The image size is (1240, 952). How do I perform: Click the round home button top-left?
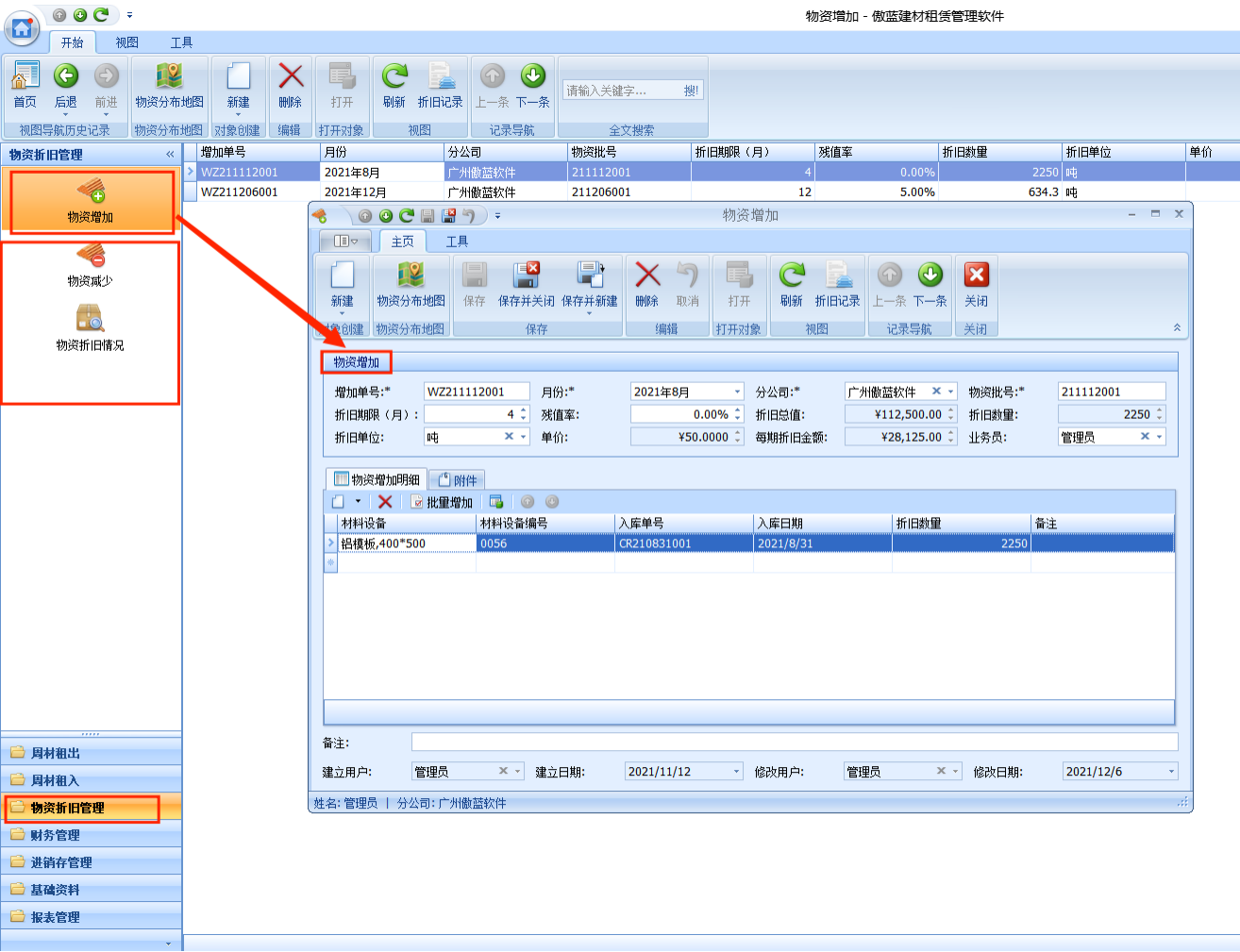click(x=22, y=28)
